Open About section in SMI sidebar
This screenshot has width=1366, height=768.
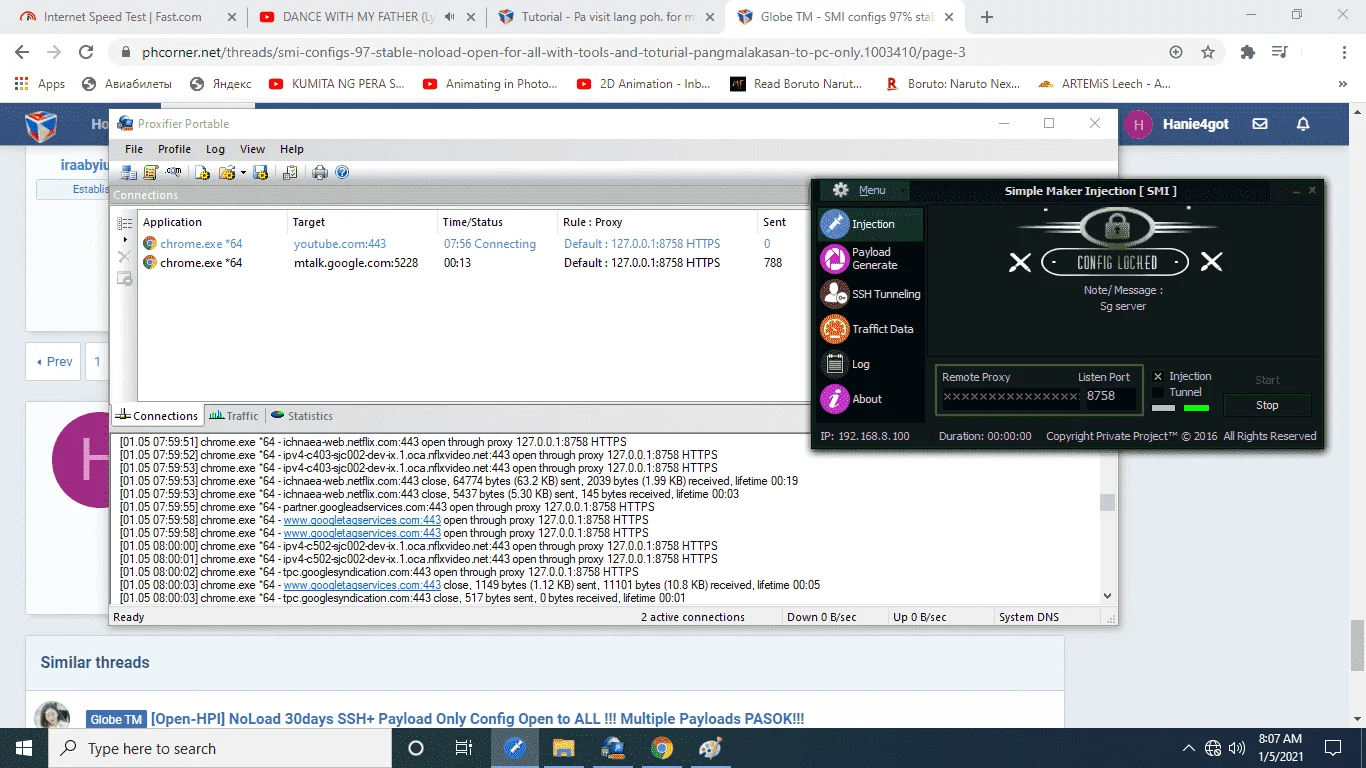871,399
